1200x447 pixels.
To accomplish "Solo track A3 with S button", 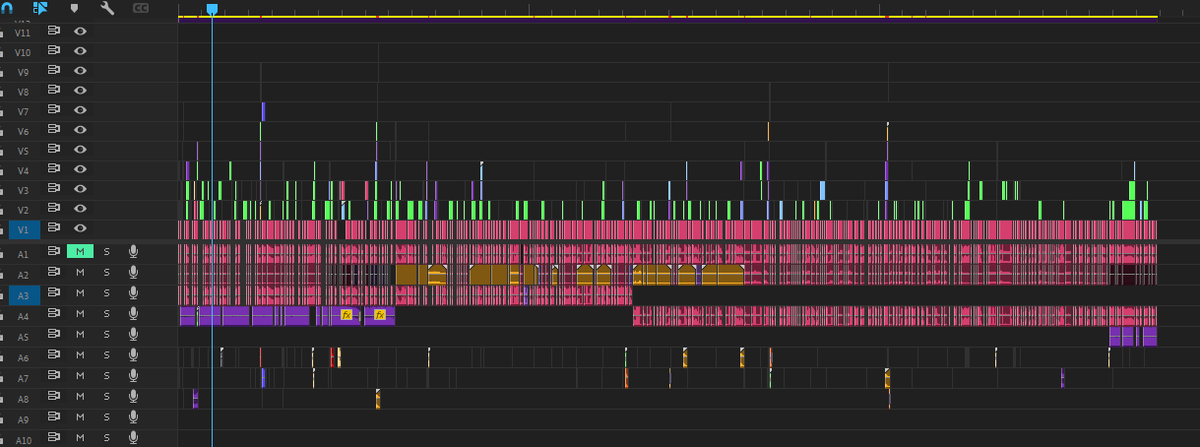I will tap(107, 293).
